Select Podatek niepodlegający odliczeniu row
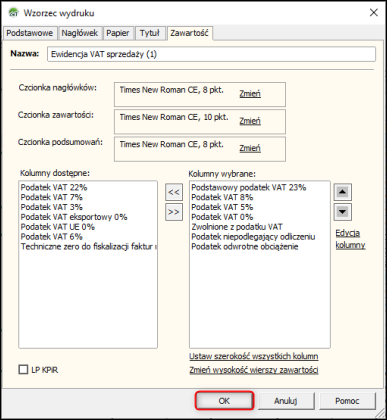Image resolution: width=387 pixels, height=420 pixels. 260,237
